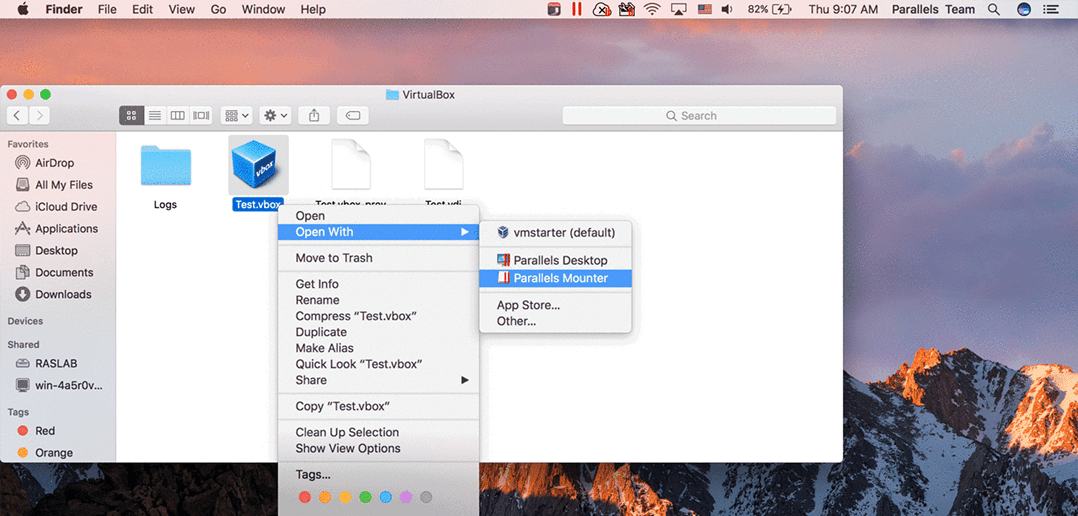Select RASLAB shared server
This screenshot has height=516, width=1078.
[54, 363]
